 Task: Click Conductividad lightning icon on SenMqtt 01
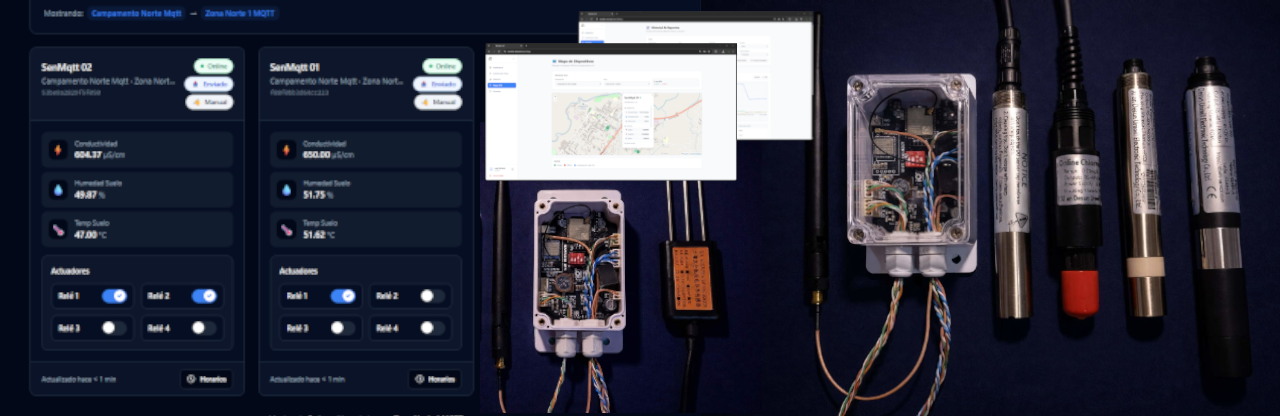pos(286,150)
